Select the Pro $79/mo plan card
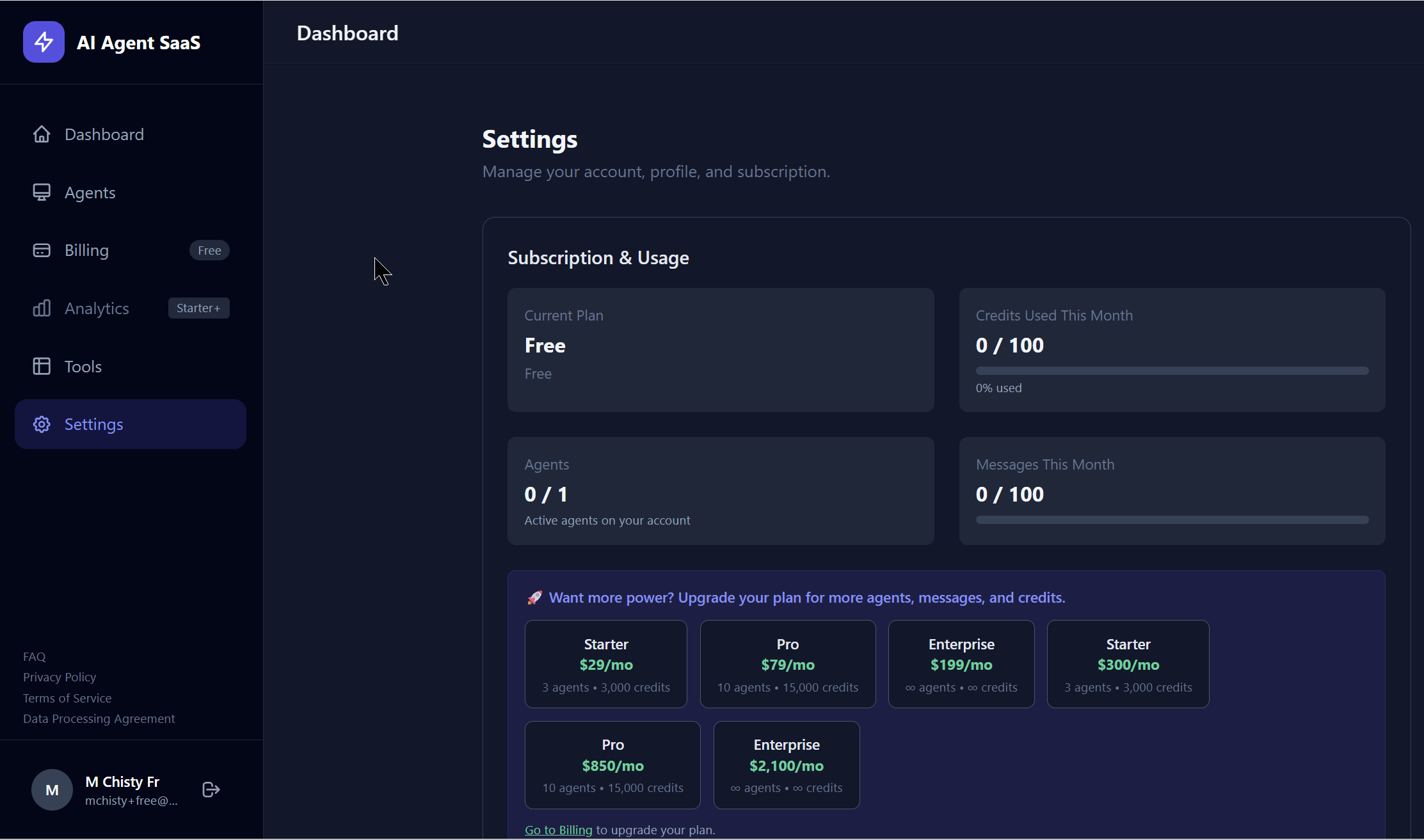 pos(787,663)
